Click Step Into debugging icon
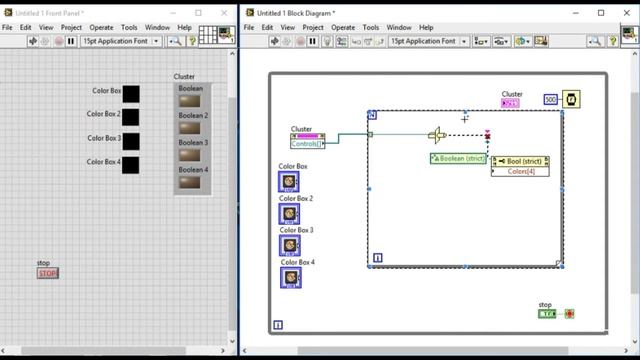640x360 pixels. [x=356, y=41]
